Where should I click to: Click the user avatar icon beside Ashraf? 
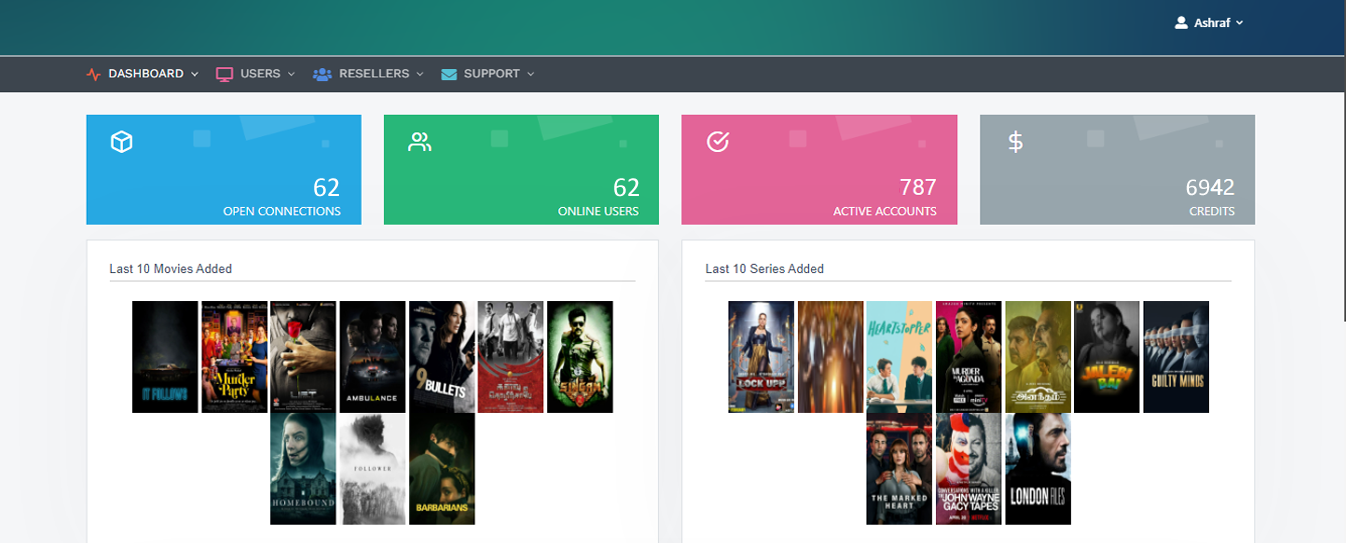coord(1181,22)
